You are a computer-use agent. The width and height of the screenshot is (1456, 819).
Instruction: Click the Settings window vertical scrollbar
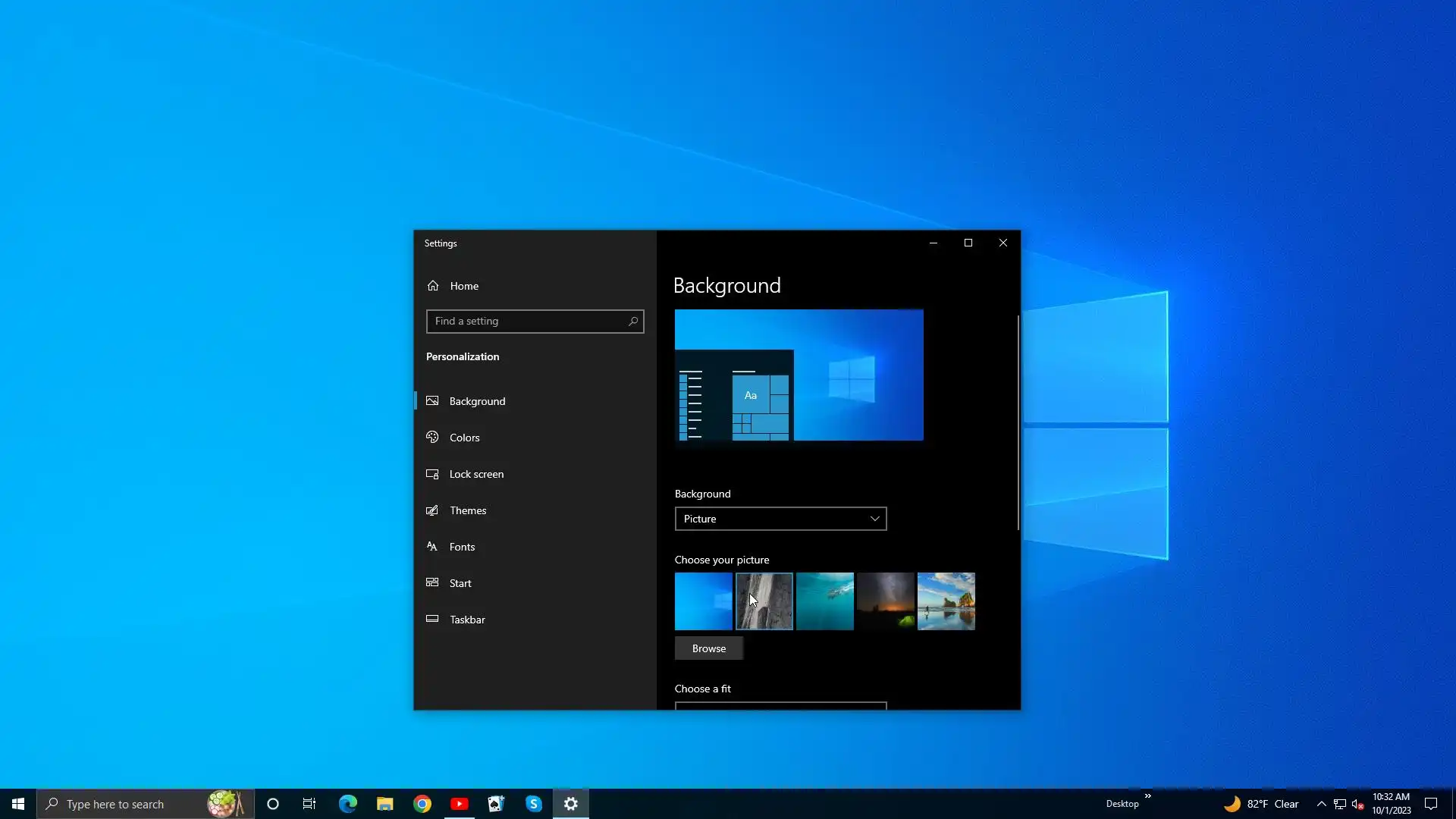[1018, 422]
